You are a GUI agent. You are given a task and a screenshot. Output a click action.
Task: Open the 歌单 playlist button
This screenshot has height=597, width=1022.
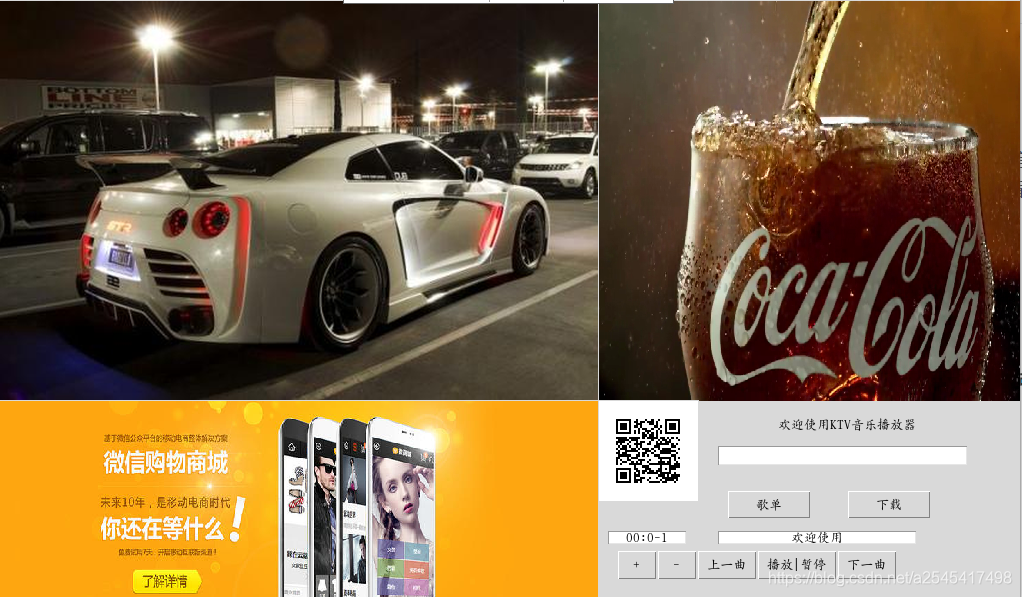768,504
